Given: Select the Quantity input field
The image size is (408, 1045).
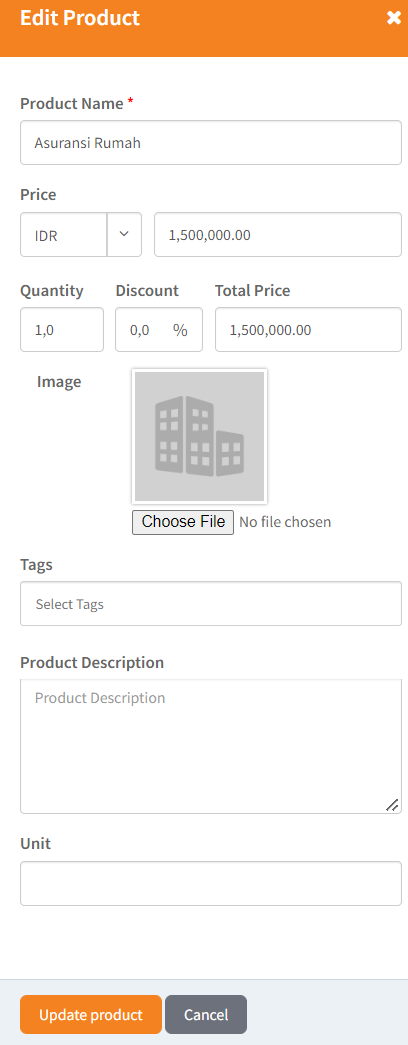Looking at the screenshot, I should 62,329.
